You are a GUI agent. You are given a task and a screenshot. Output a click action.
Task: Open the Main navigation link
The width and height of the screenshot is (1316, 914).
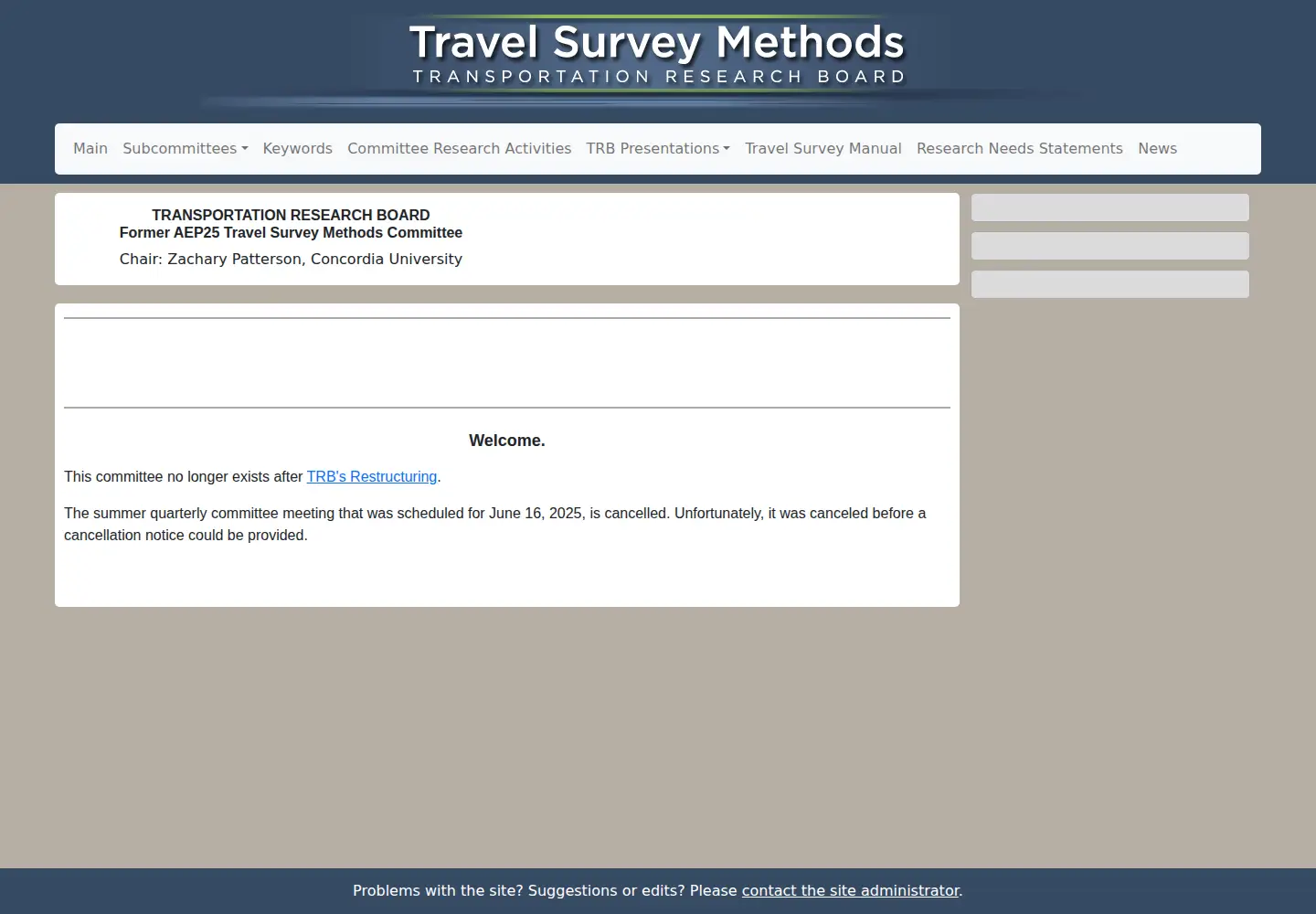click(90, 148)
